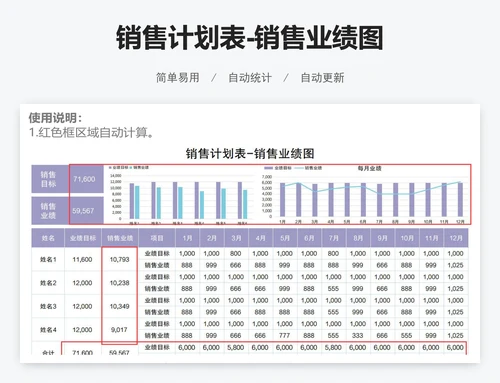This screenshot has height=383, width=500.
Task: Select the 6,000 total under 12月
Action: [x=455, y=348]
